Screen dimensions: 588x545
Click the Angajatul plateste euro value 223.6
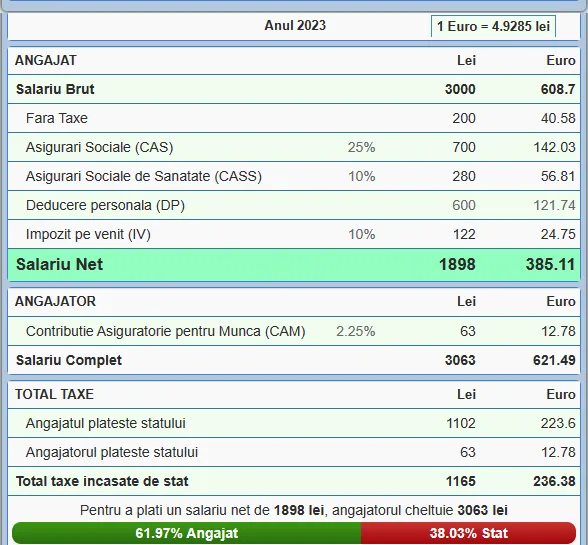558,423
